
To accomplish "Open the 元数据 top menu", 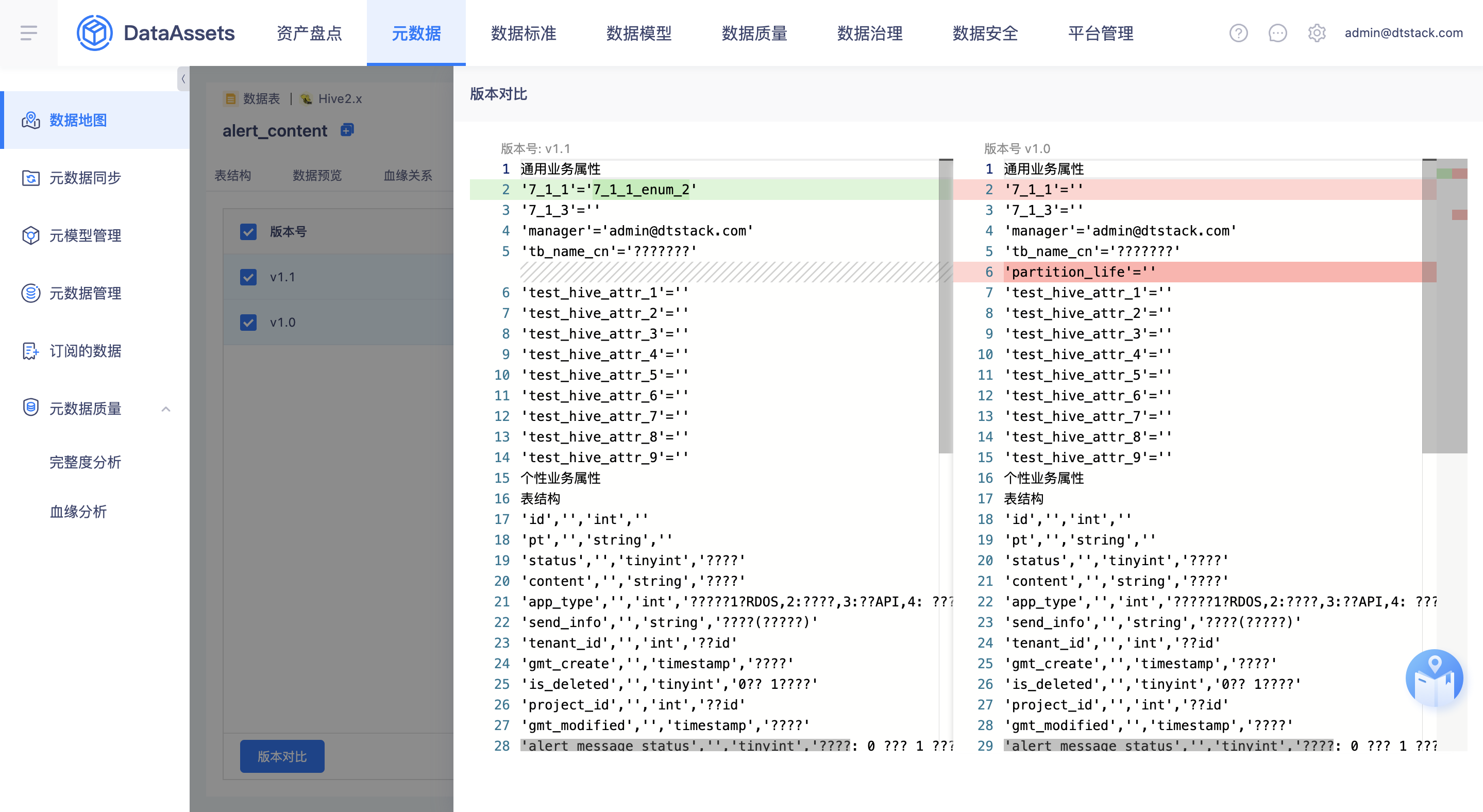I will coord(416,33).
